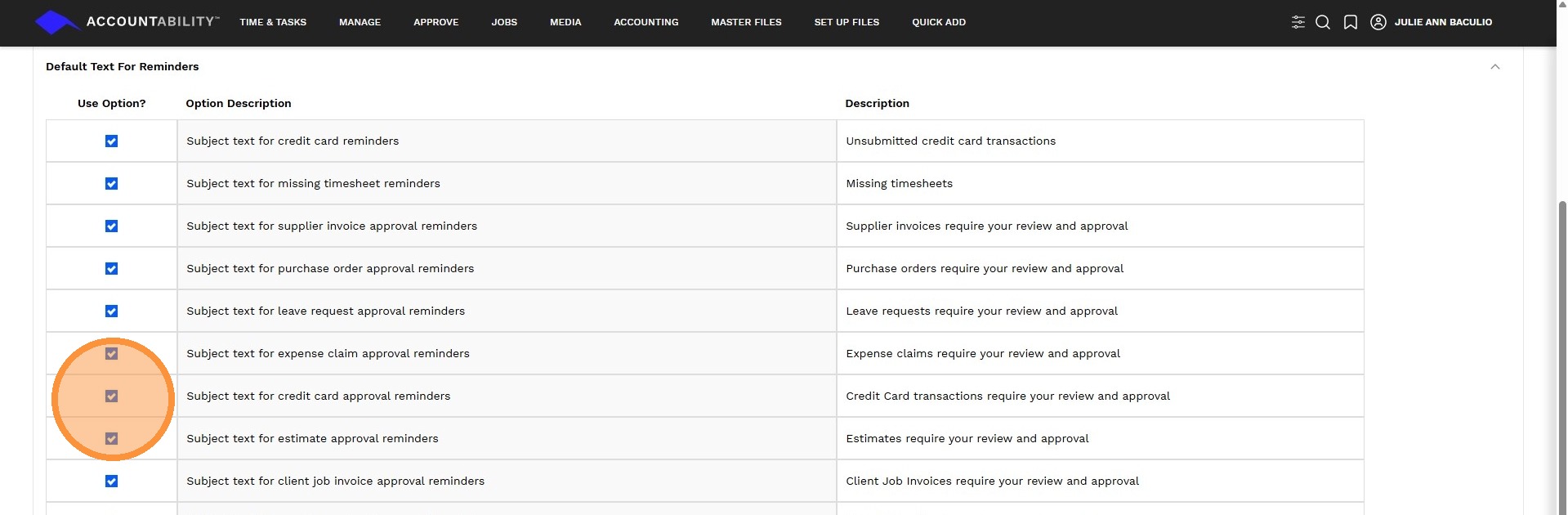Edit the Missing timesheets description field
Viewport: 1568px width, 515px height.
[1100, 184]
